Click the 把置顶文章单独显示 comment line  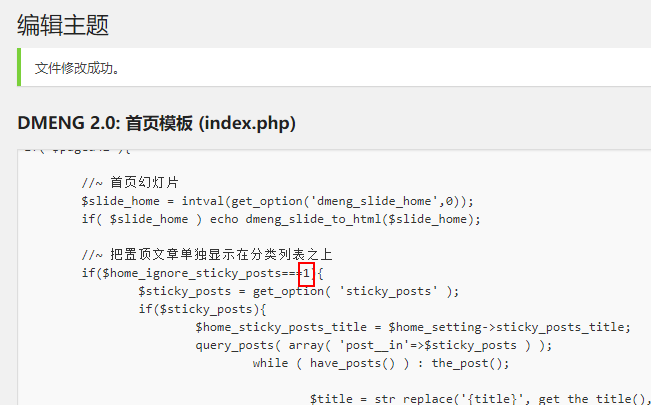(207, 255)
